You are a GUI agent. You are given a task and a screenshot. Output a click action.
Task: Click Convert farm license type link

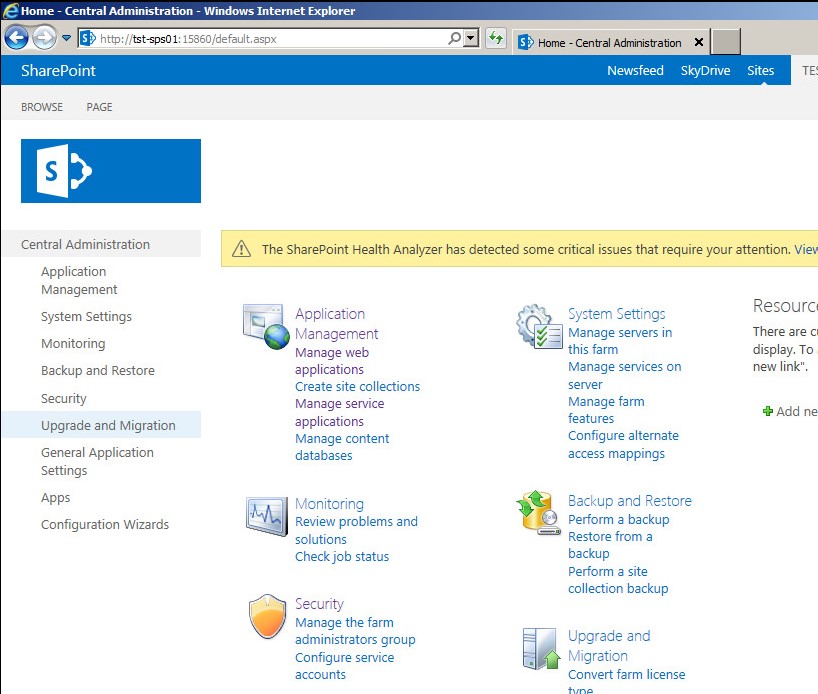[x=626, y=681]
